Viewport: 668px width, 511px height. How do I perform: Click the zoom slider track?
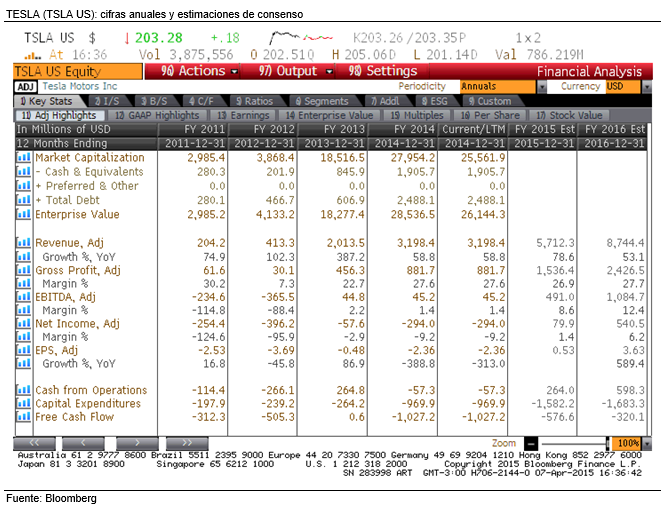(x=572, y=442)
